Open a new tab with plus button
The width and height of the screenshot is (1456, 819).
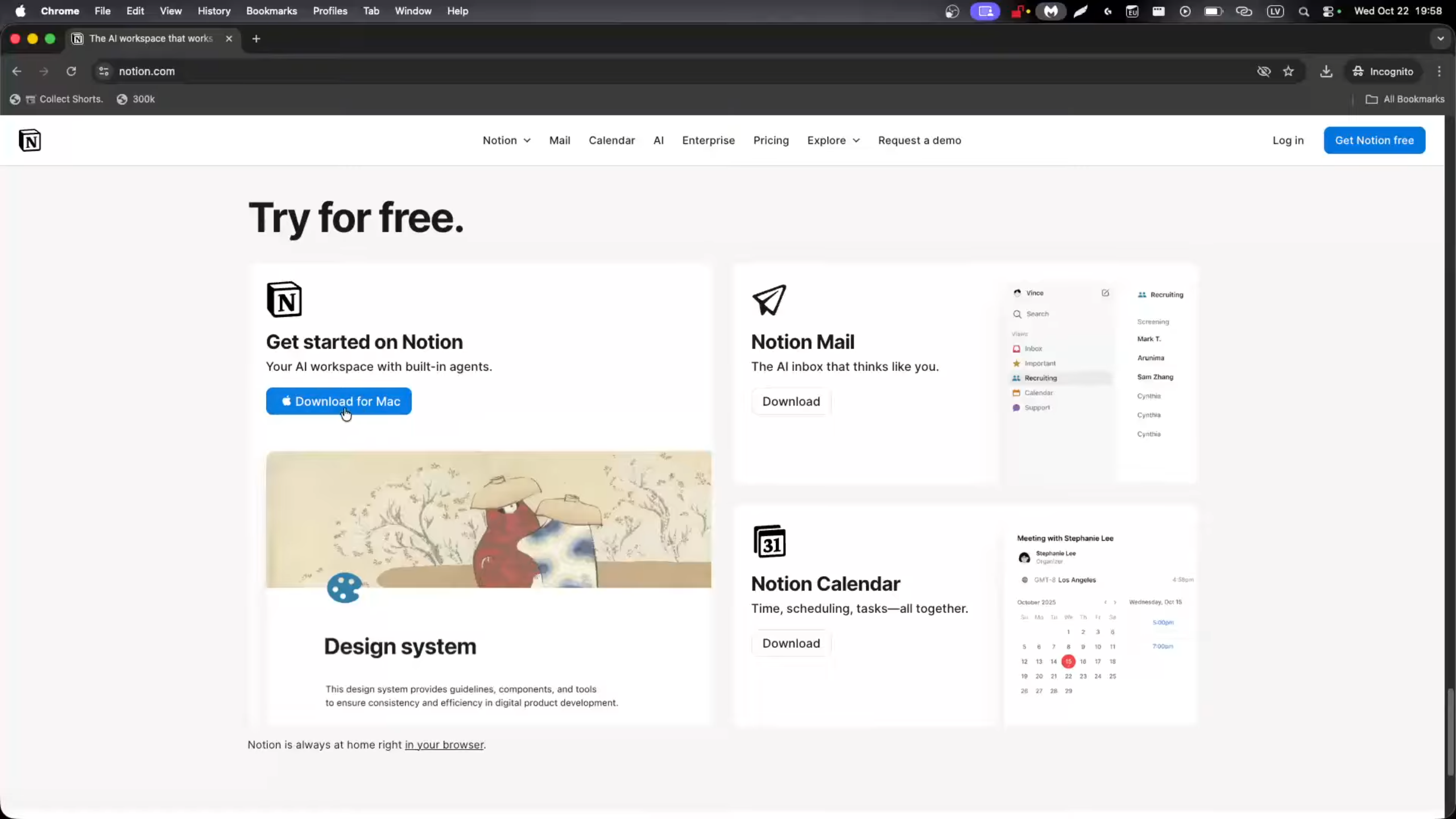[256, 39]
